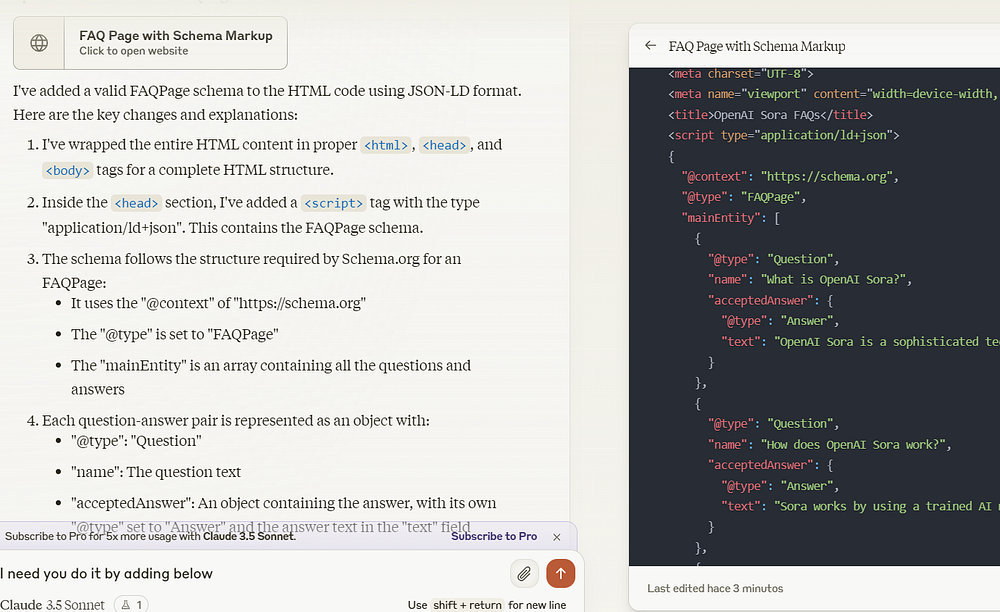Dismiss the Subscribe to Pro banner
This screenshot has width=1000, height=612.
pos(557,537)
